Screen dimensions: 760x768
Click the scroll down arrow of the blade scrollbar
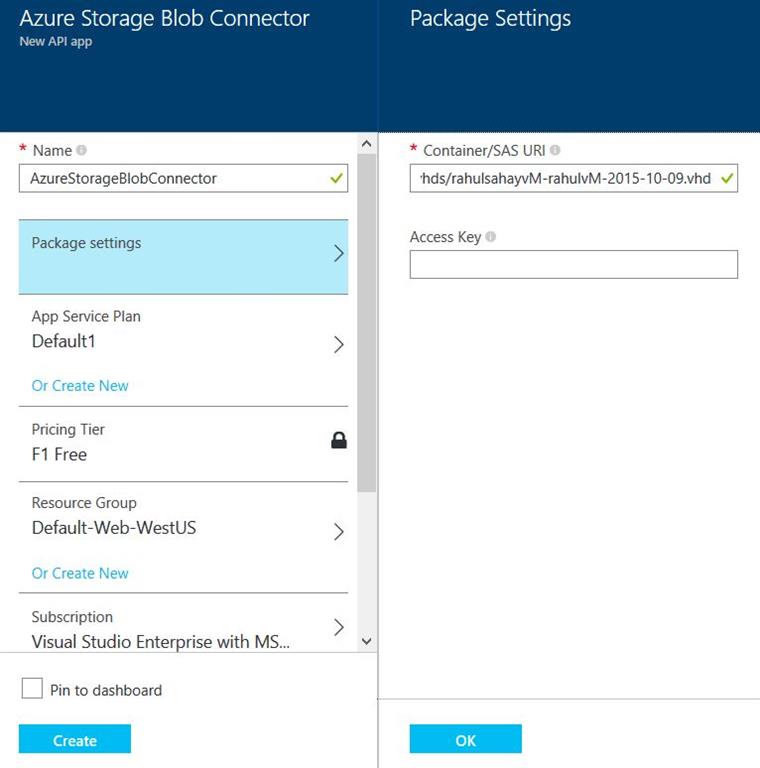367,641
